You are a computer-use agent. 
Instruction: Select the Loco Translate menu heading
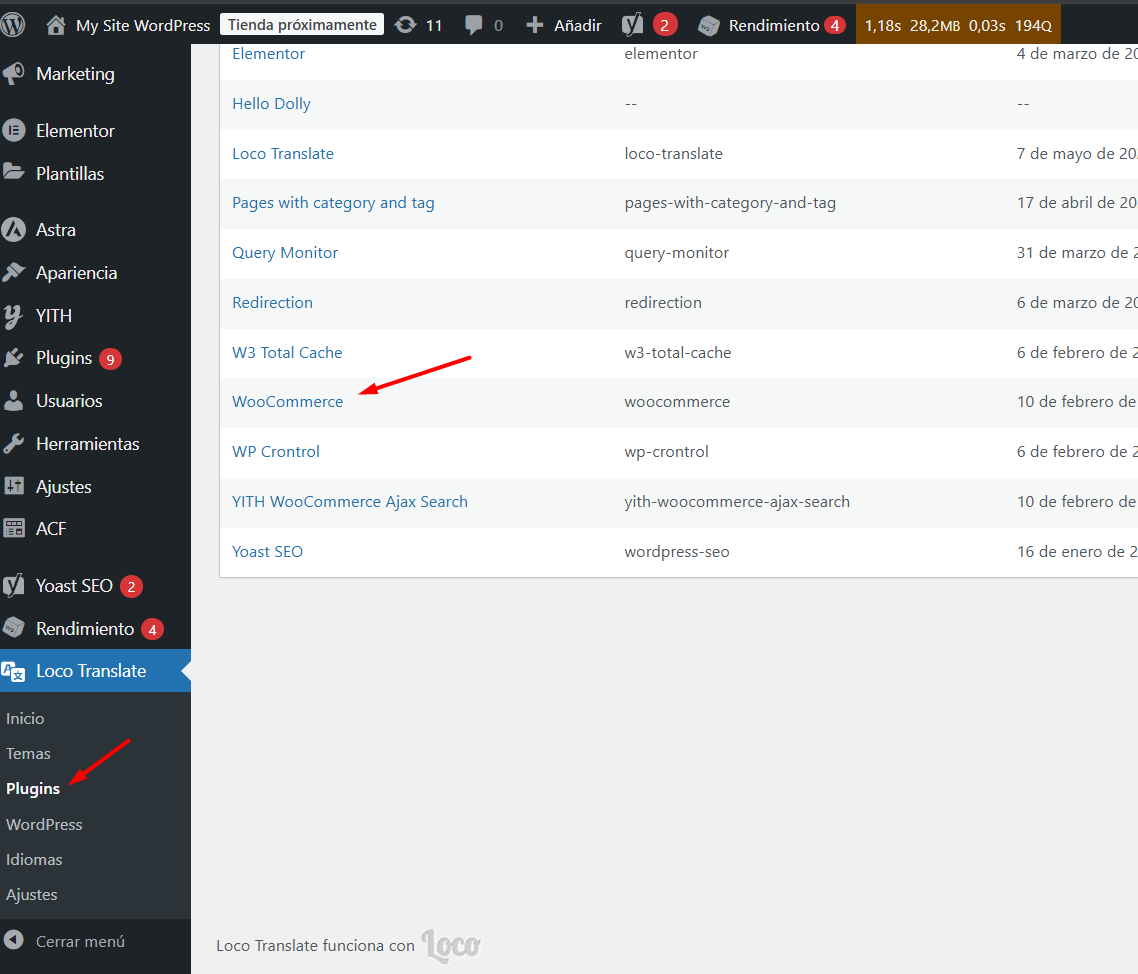[91, 671]
